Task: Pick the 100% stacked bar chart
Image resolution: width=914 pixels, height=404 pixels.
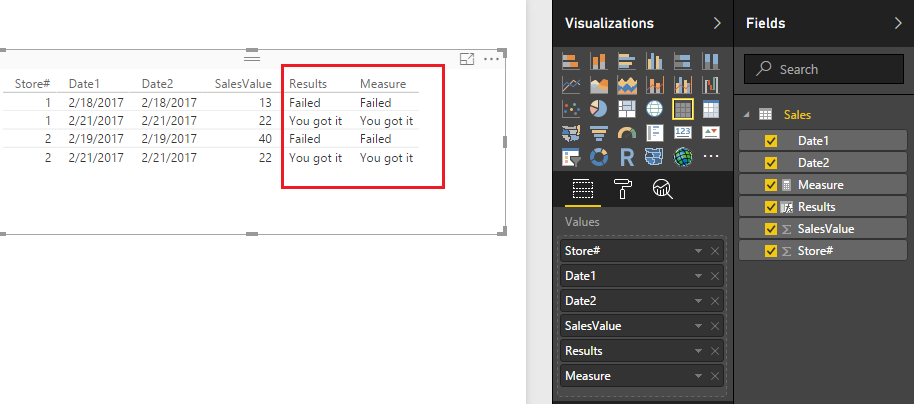Action: pos(683,61)
